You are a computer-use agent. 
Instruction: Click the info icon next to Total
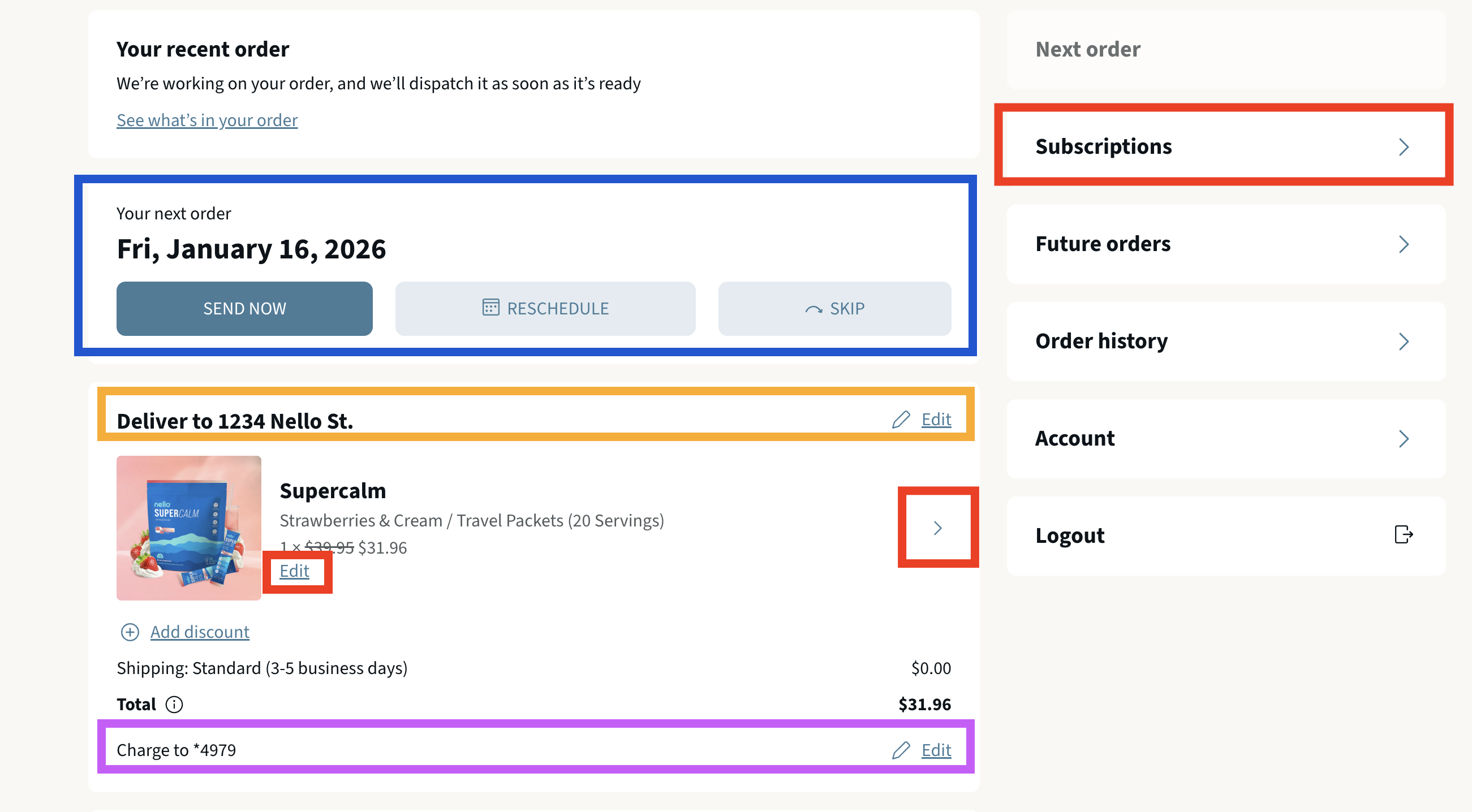[174, 705]
